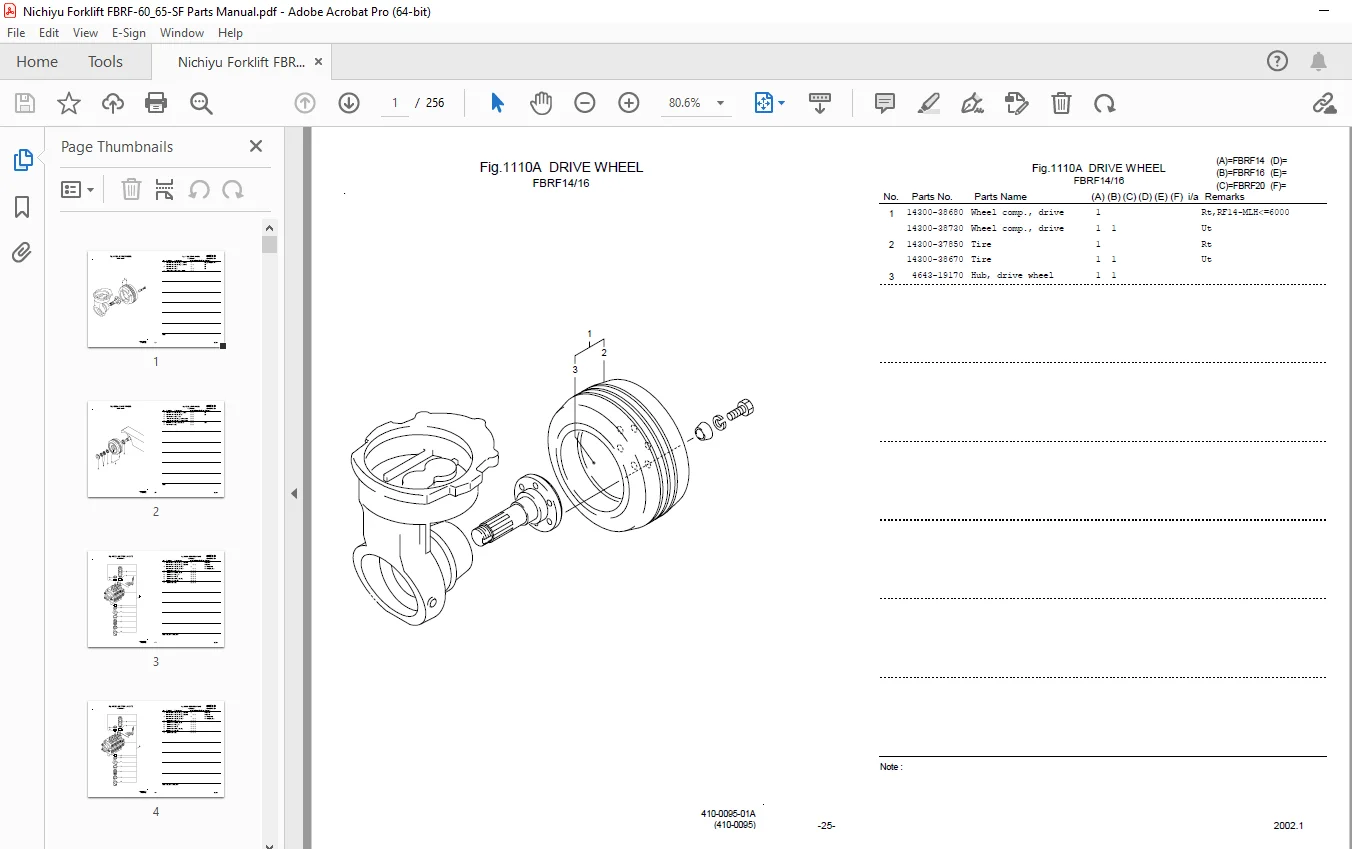The image size is (1352, 849).
Task: Click the 4643-19170 hub part number
Action: tap(937, 275)
